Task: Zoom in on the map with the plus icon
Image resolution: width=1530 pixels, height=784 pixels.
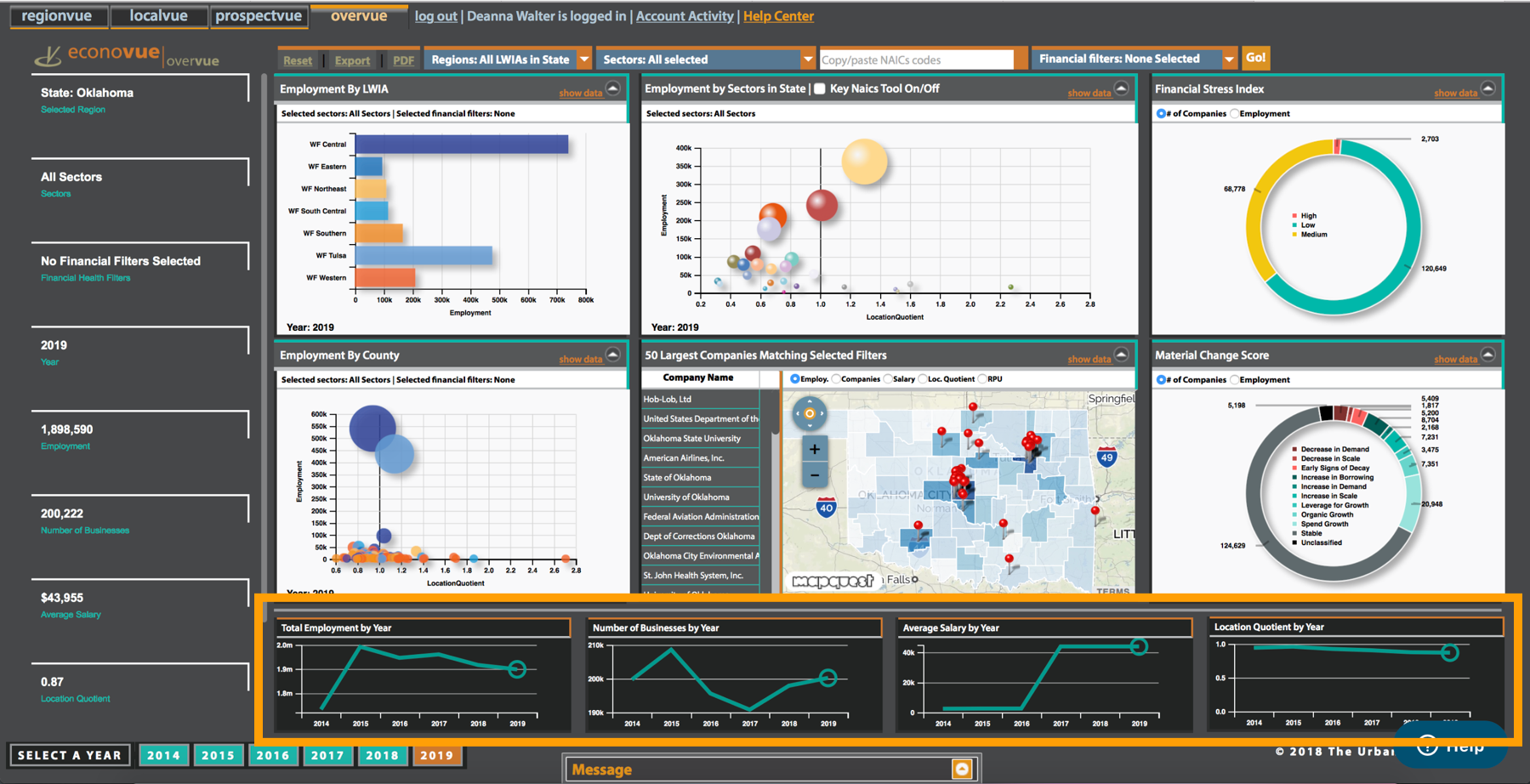Action: coord(813,448)
